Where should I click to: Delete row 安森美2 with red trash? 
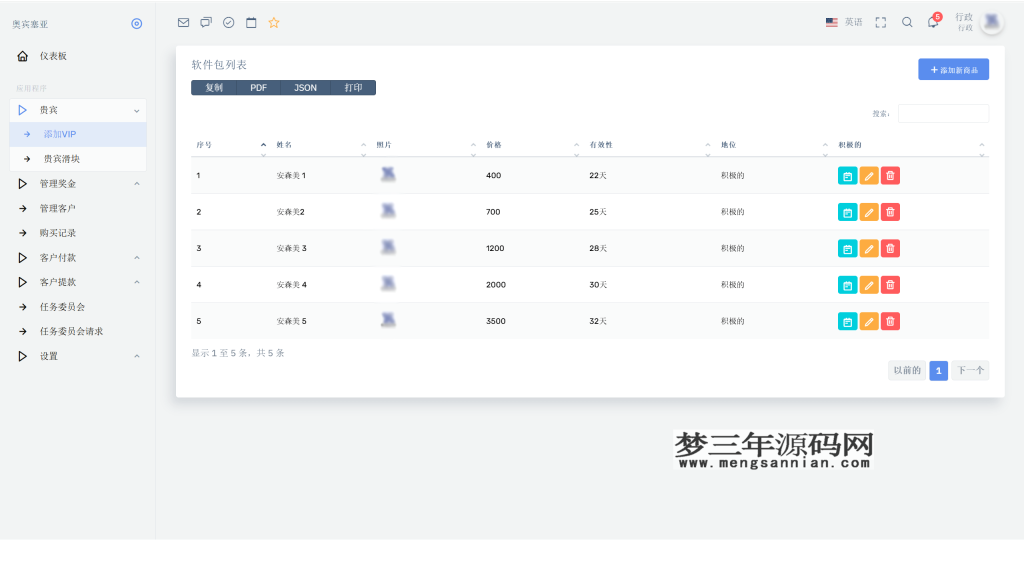890,212
